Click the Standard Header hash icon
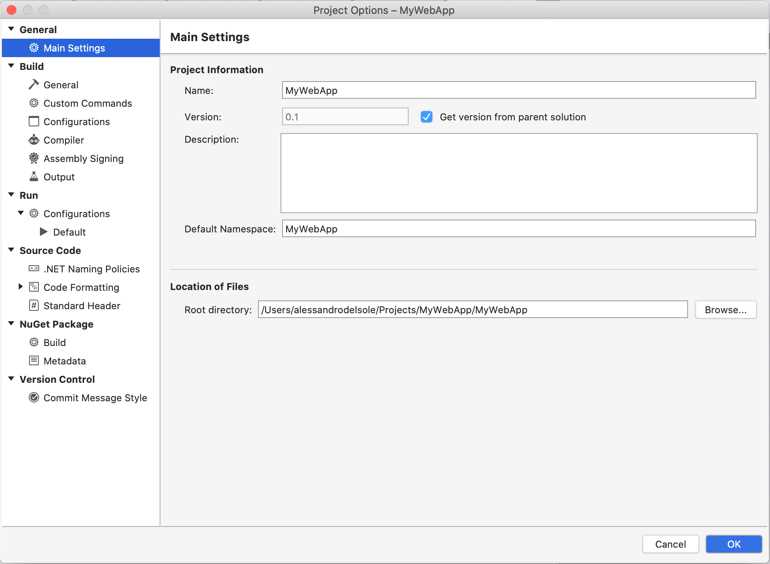The width and height of the screenshot is (770, 564). [34, 305]
